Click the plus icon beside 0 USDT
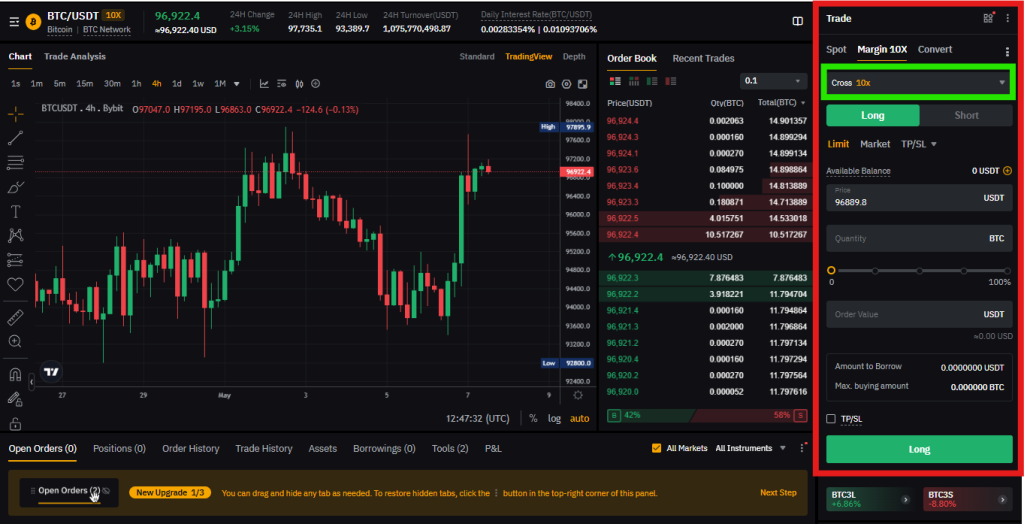This screenshot has width=1024, height=524. tap(1008, 171)
